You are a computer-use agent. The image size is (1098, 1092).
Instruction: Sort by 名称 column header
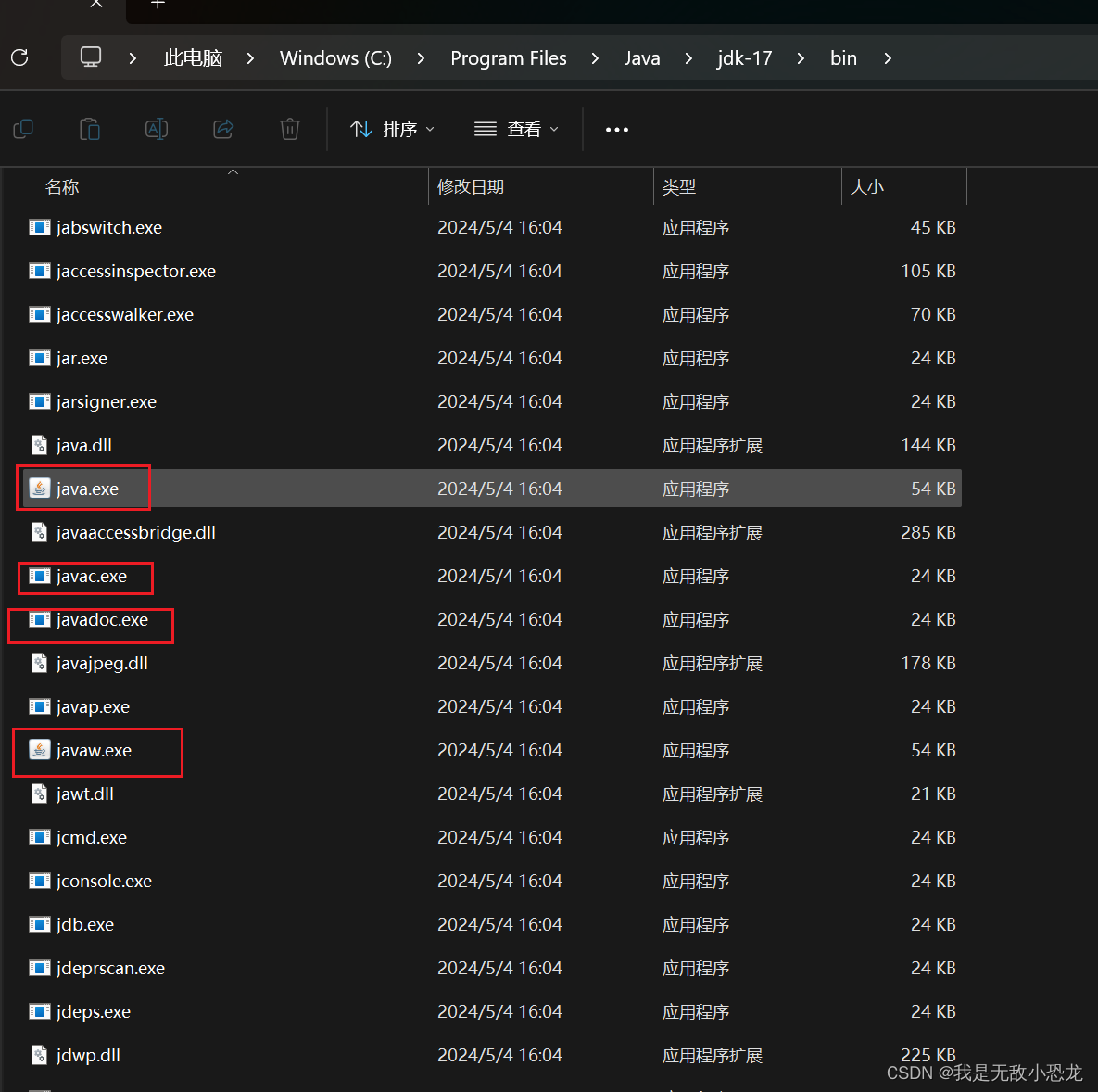click(62, 187)
